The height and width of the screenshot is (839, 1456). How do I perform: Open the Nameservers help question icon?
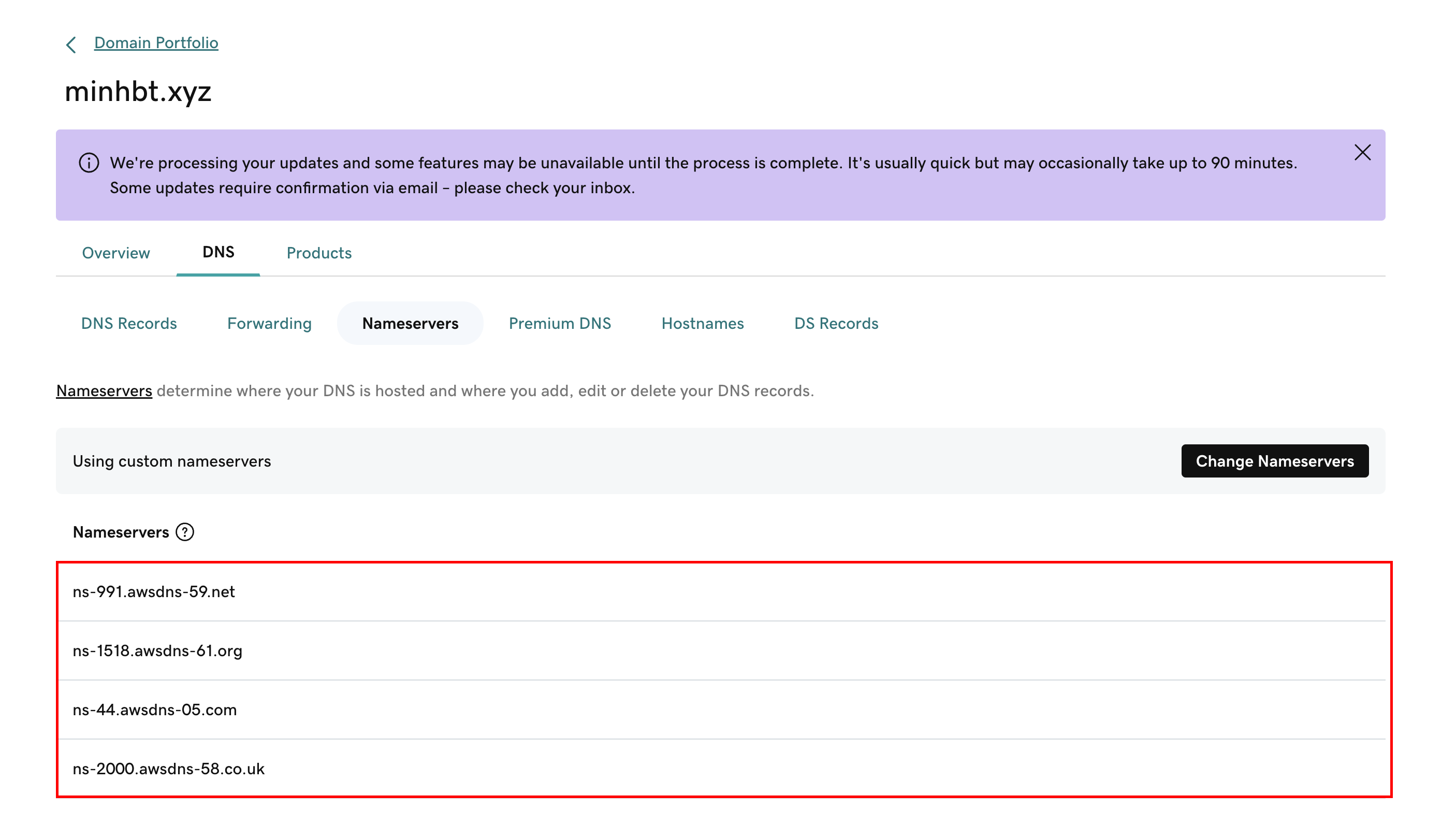click(185, 532)
